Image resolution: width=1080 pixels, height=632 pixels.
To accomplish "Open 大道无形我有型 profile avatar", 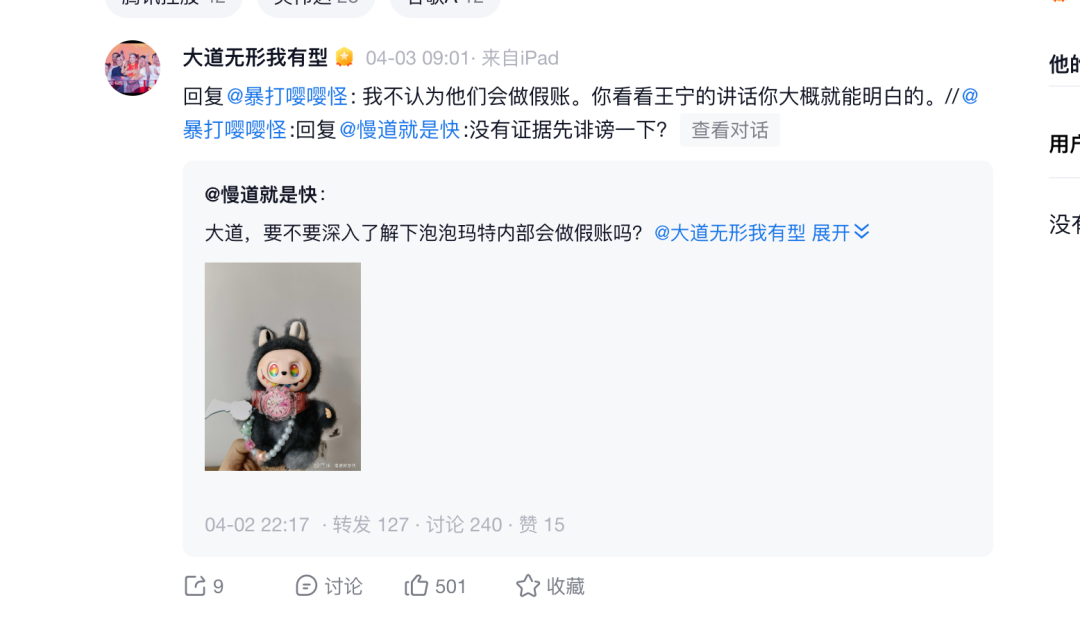I will [132, 67].
